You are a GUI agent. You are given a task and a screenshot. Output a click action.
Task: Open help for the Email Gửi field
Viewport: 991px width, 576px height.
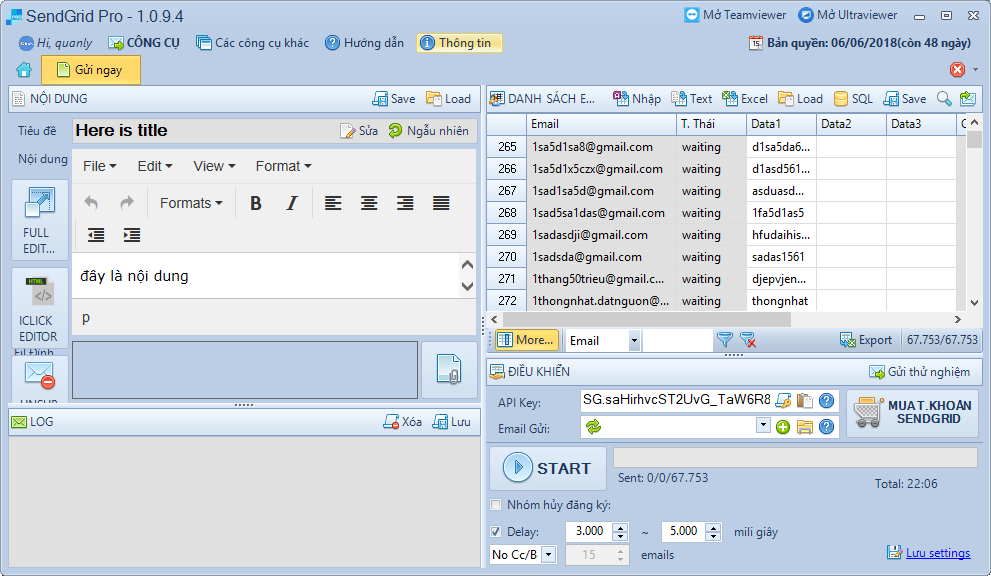pos(826,427)
